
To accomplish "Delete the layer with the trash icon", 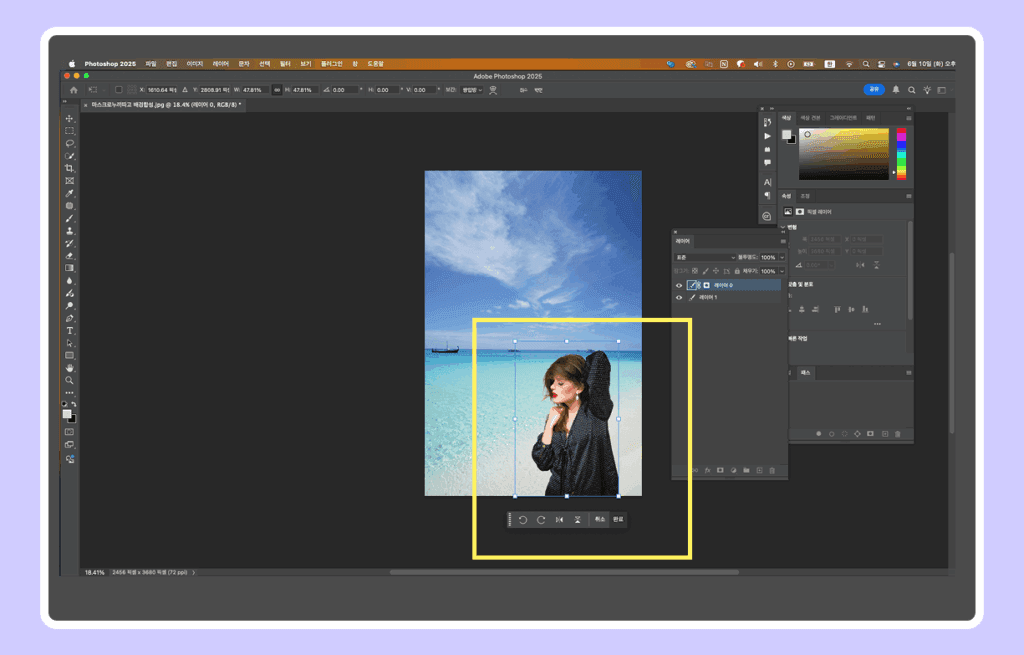I will pos(772,470).
